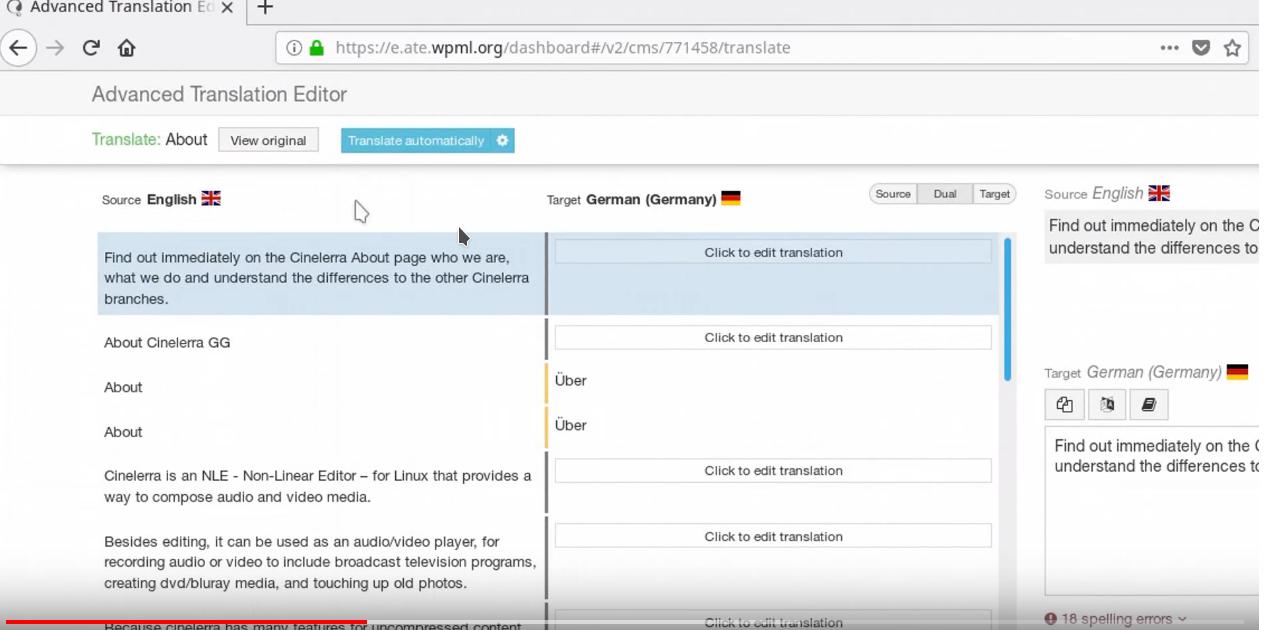Click the View original button
Image resolution: width=1264 pixels, height=630 pixels.
coord(268,141)
